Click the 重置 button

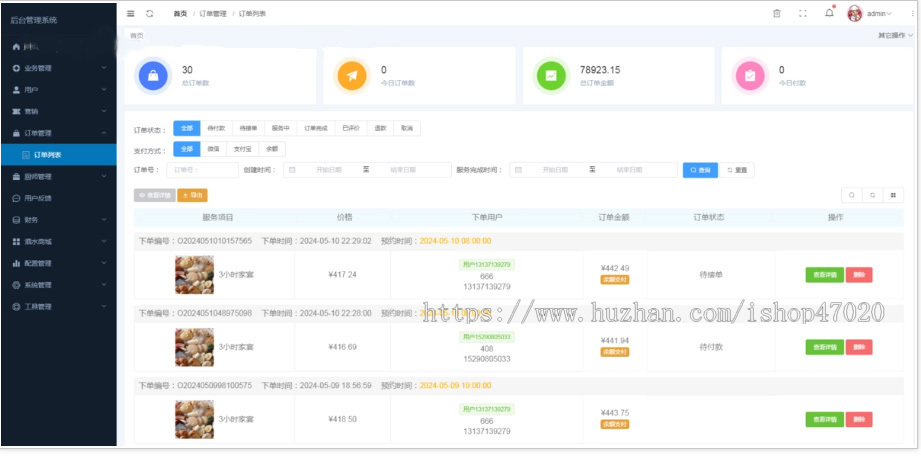point(737,170)
